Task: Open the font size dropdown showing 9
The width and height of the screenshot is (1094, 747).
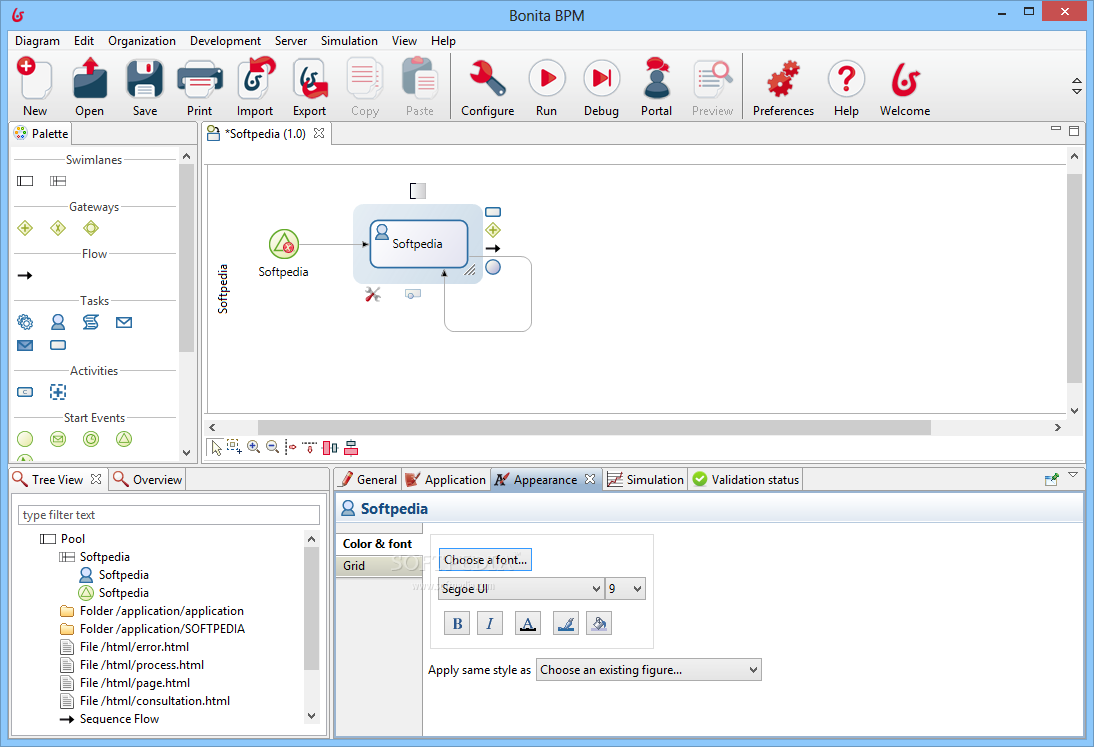Action: pos(626,589)
